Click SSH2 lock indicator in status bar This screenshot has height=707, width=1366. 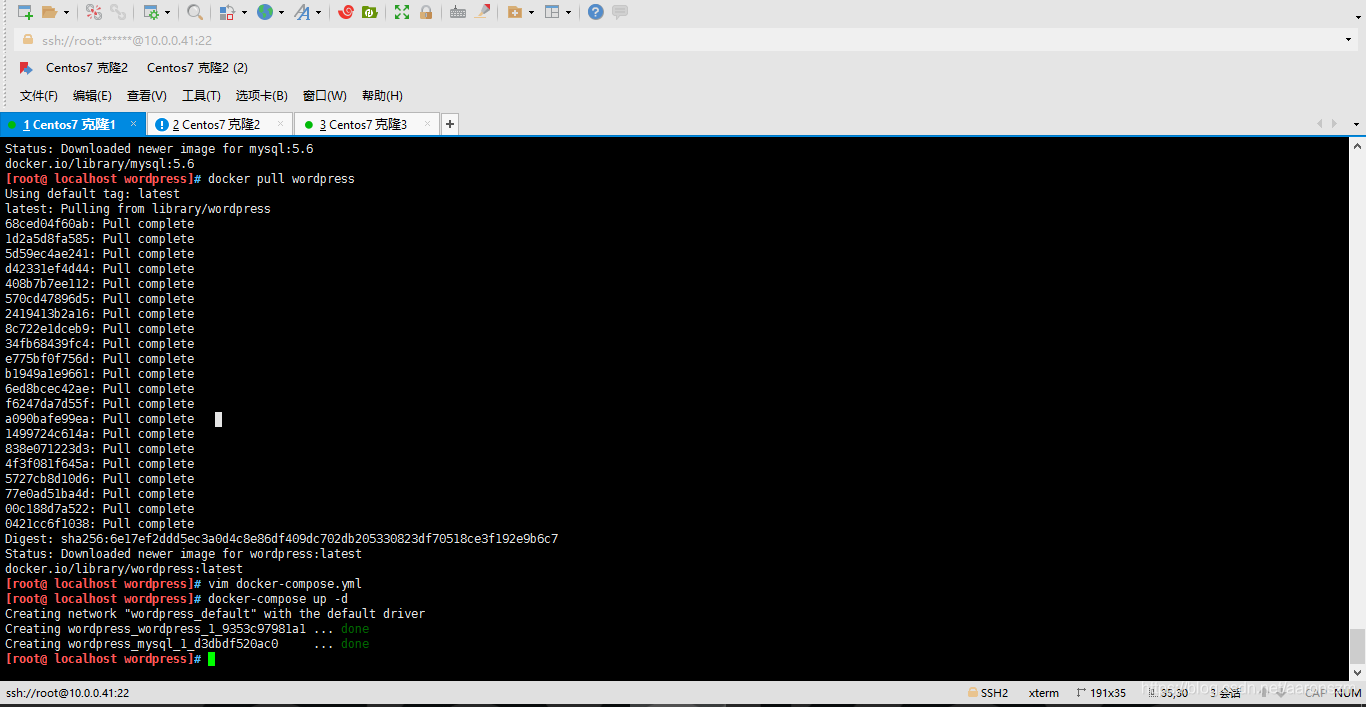click(x=988, y=693)
